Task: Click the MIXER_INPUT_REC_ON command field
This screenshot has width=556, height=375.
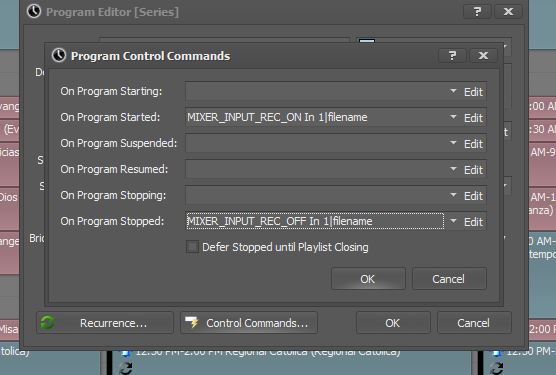Action: (x=316, y=117)
